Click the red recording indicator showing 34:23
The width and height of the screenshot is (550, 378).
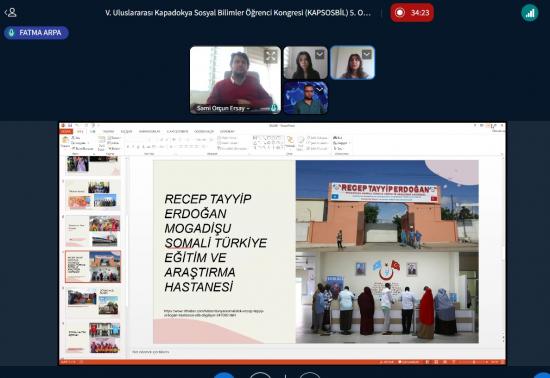[x=412, y=13]
